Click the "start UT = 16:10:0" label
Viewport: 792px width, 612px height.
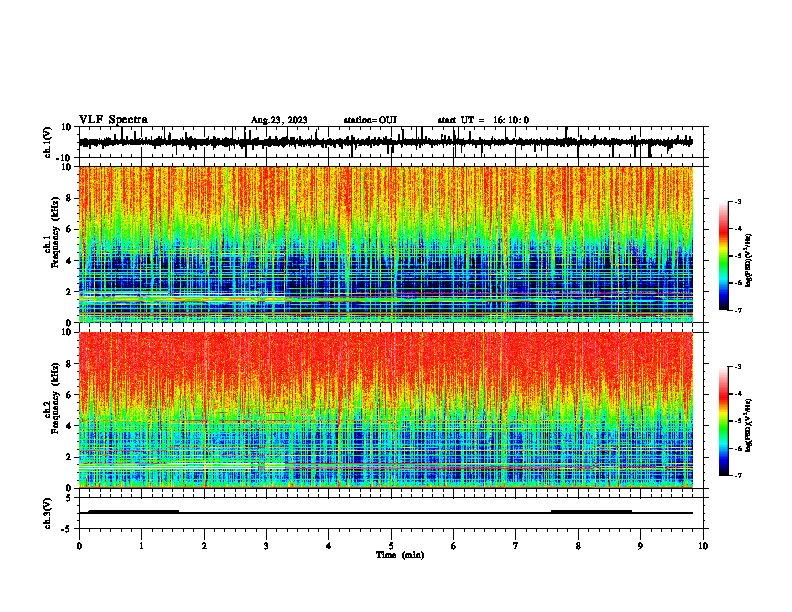point(483,120)
